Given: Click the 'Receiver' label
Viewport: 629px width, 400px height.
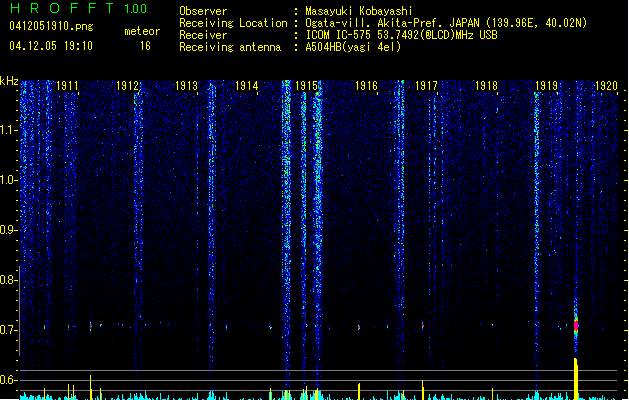Looking at the screenshot, I should (x=203, y=35).
